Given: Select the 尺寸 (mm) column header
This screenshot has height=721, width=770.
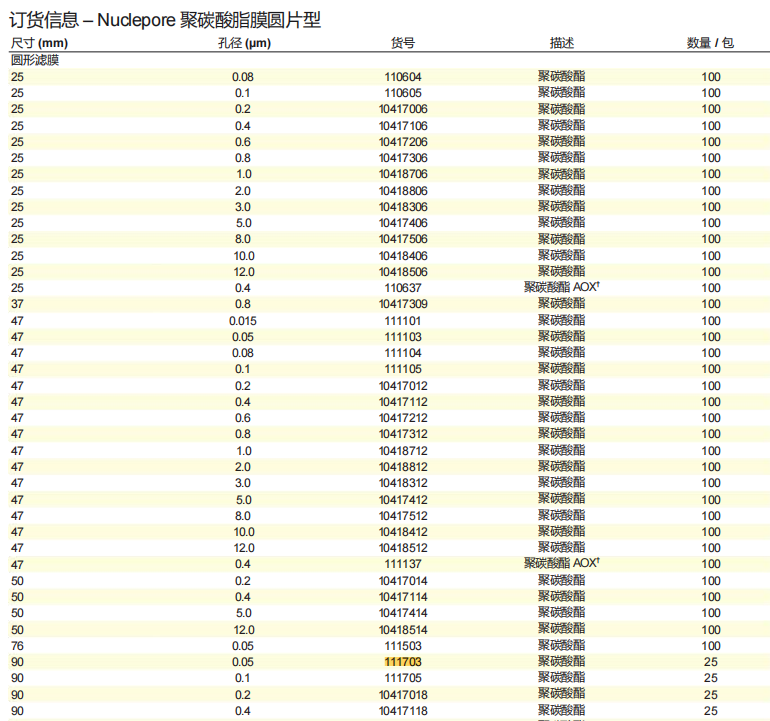Looking at the screenshot, I should pos(40,43).
